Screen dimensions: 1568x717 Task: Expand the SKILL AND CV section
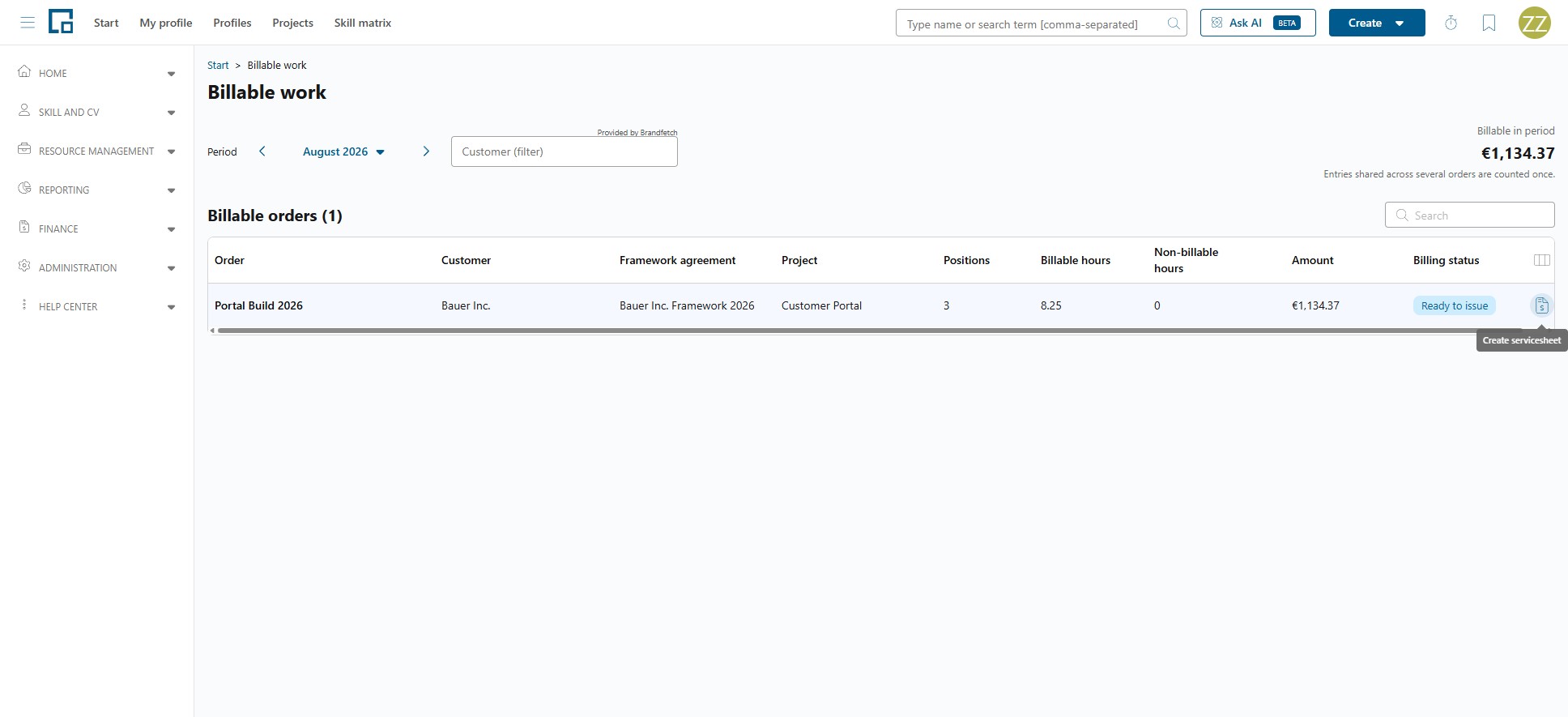[171, 113]
